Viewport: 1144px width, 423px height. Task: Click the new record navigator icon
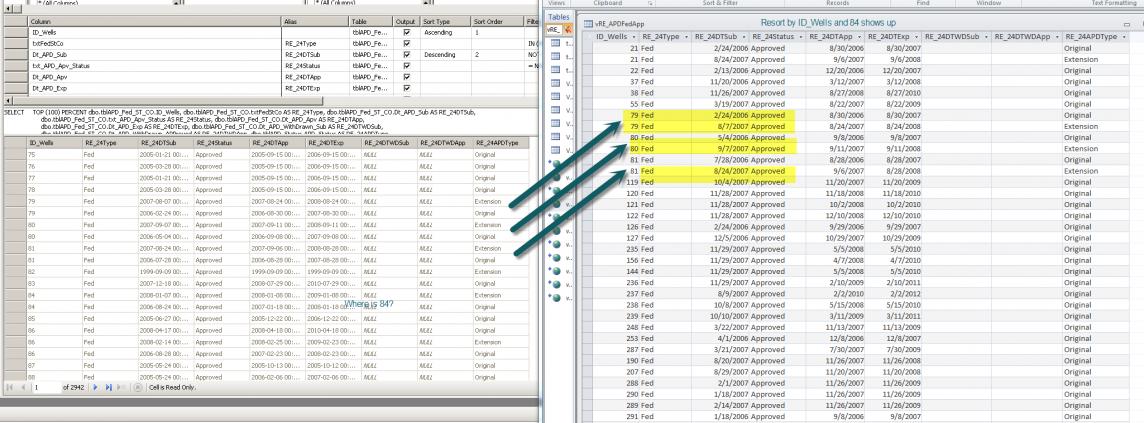(121, 387)
